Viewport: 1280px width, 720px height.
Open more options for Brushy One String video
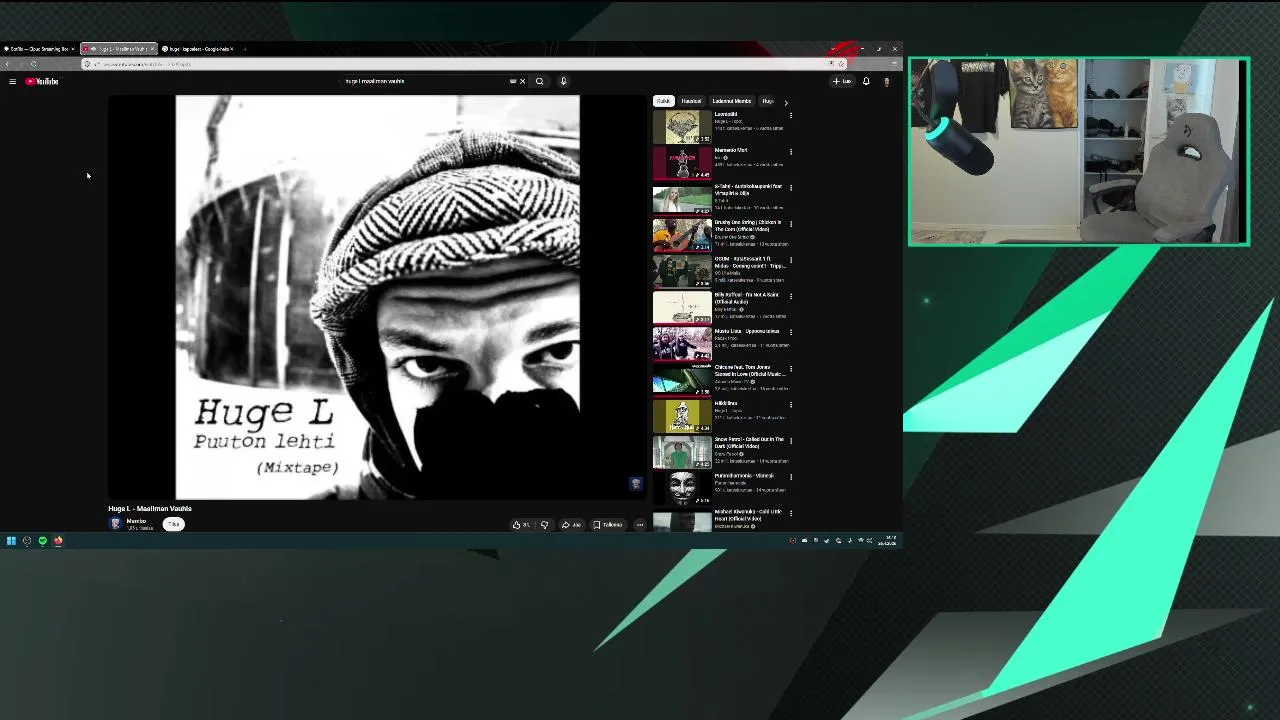tap(791, 224)
